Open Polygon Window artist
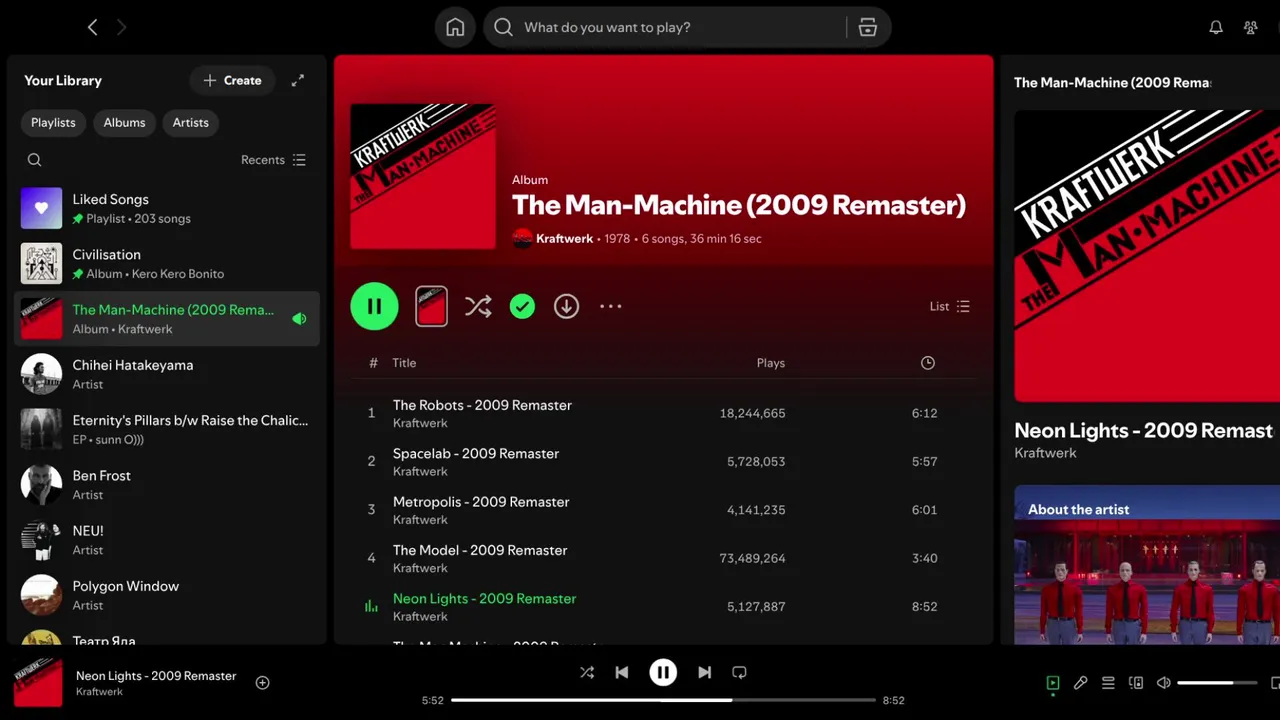 click(x=167, y=595)
